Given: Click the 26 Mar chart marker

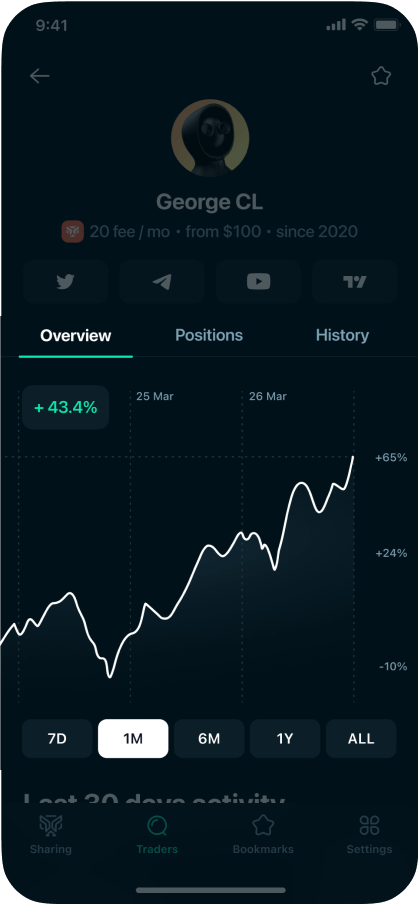Looking at the screenshot, I should click(268, 397).
